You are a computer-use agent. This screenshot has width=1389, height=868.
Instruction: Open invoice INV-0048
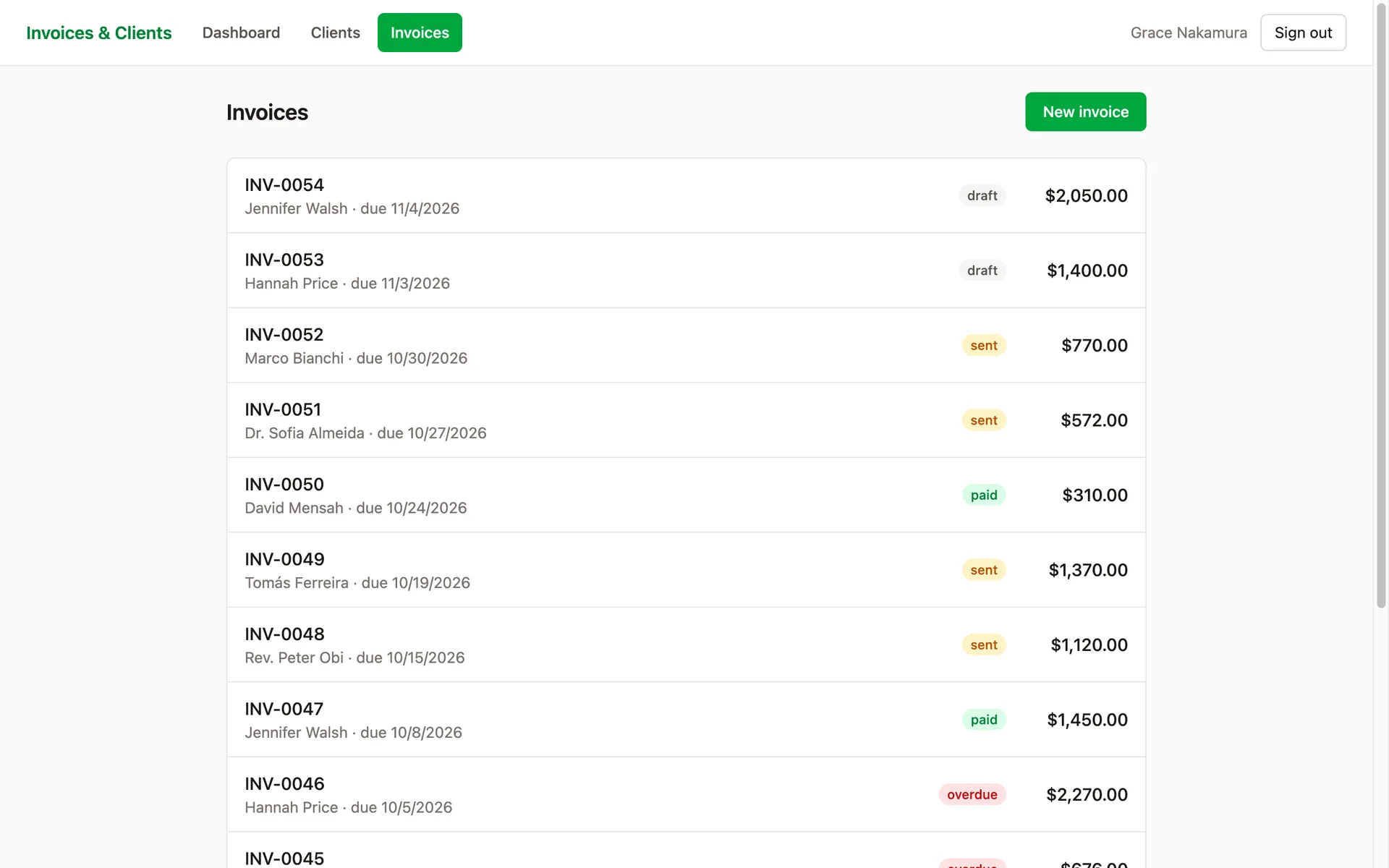click(x=686, y=644)
